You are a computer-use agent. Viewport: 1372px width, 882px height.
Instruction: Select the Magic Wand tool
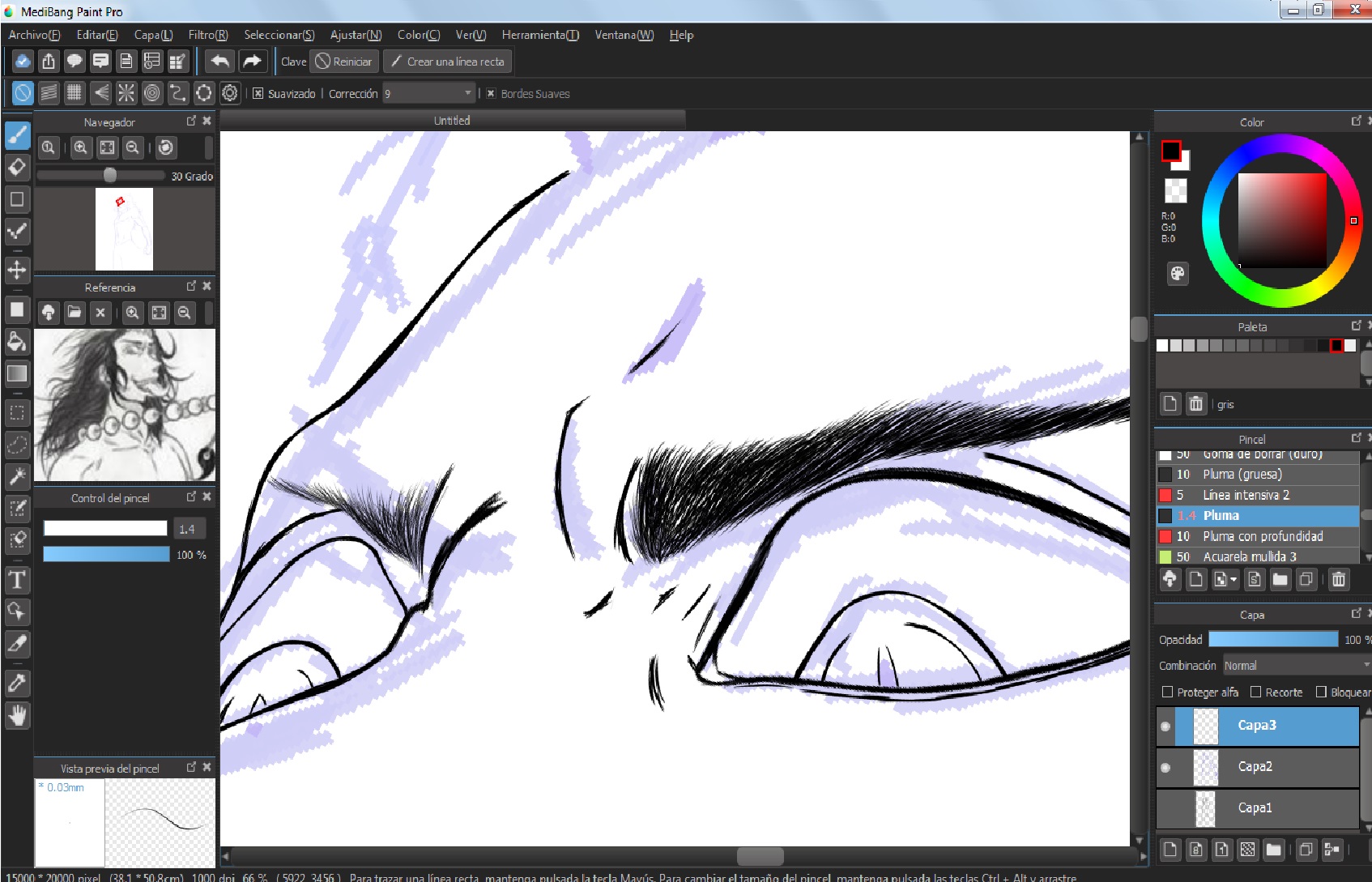pyautogui.click(x=17, y=476)
